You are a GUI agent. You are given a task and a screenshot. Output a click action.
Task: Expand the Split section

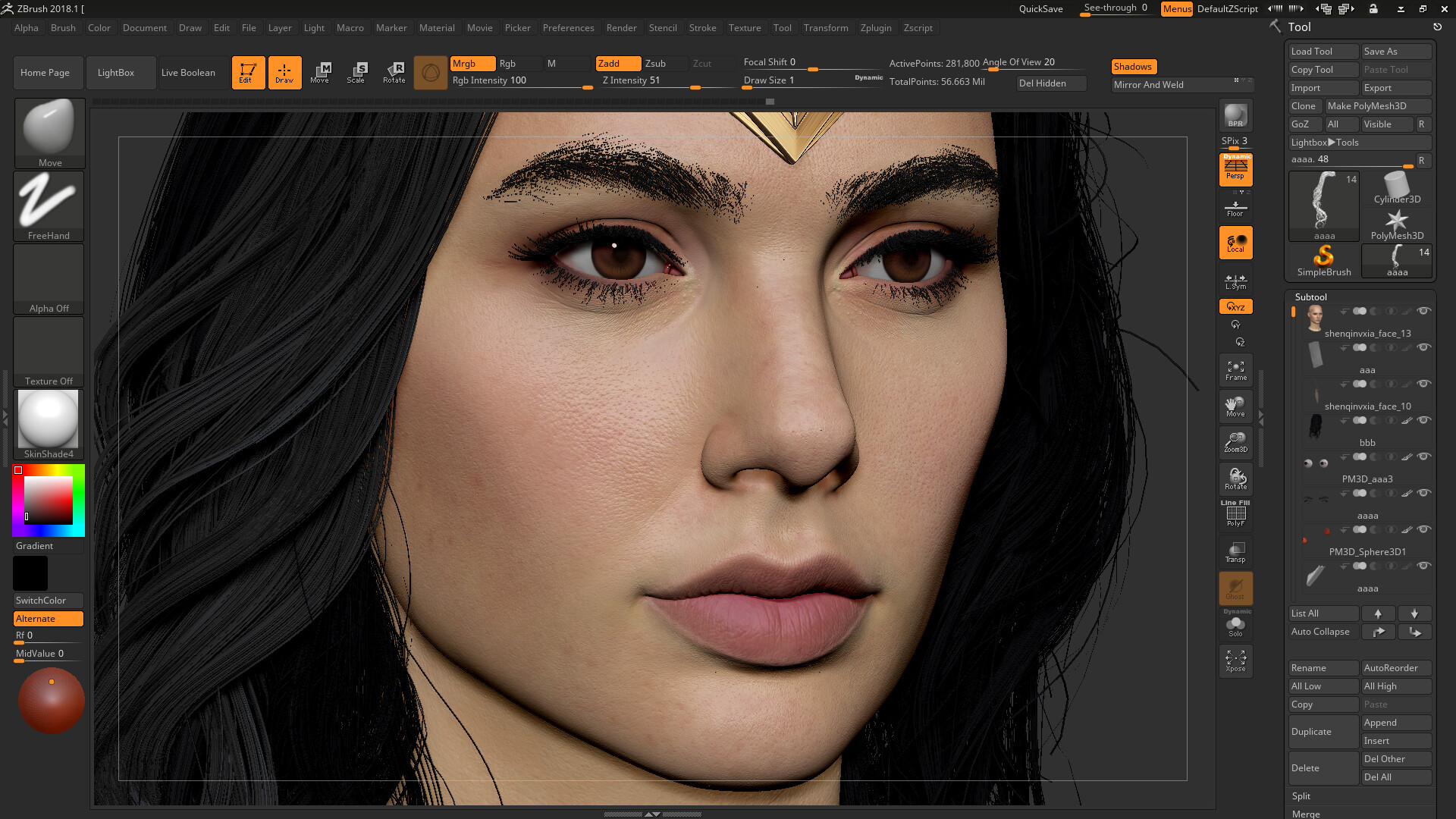click(1301, 796)
